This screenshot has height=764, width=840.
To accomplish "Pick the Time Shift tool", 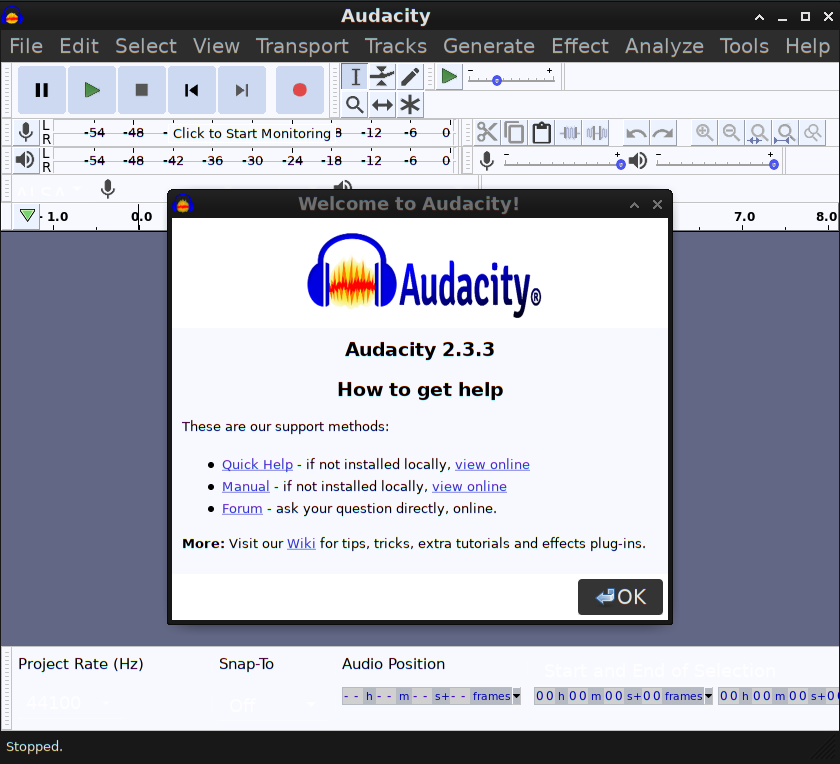I will [382, 105].
